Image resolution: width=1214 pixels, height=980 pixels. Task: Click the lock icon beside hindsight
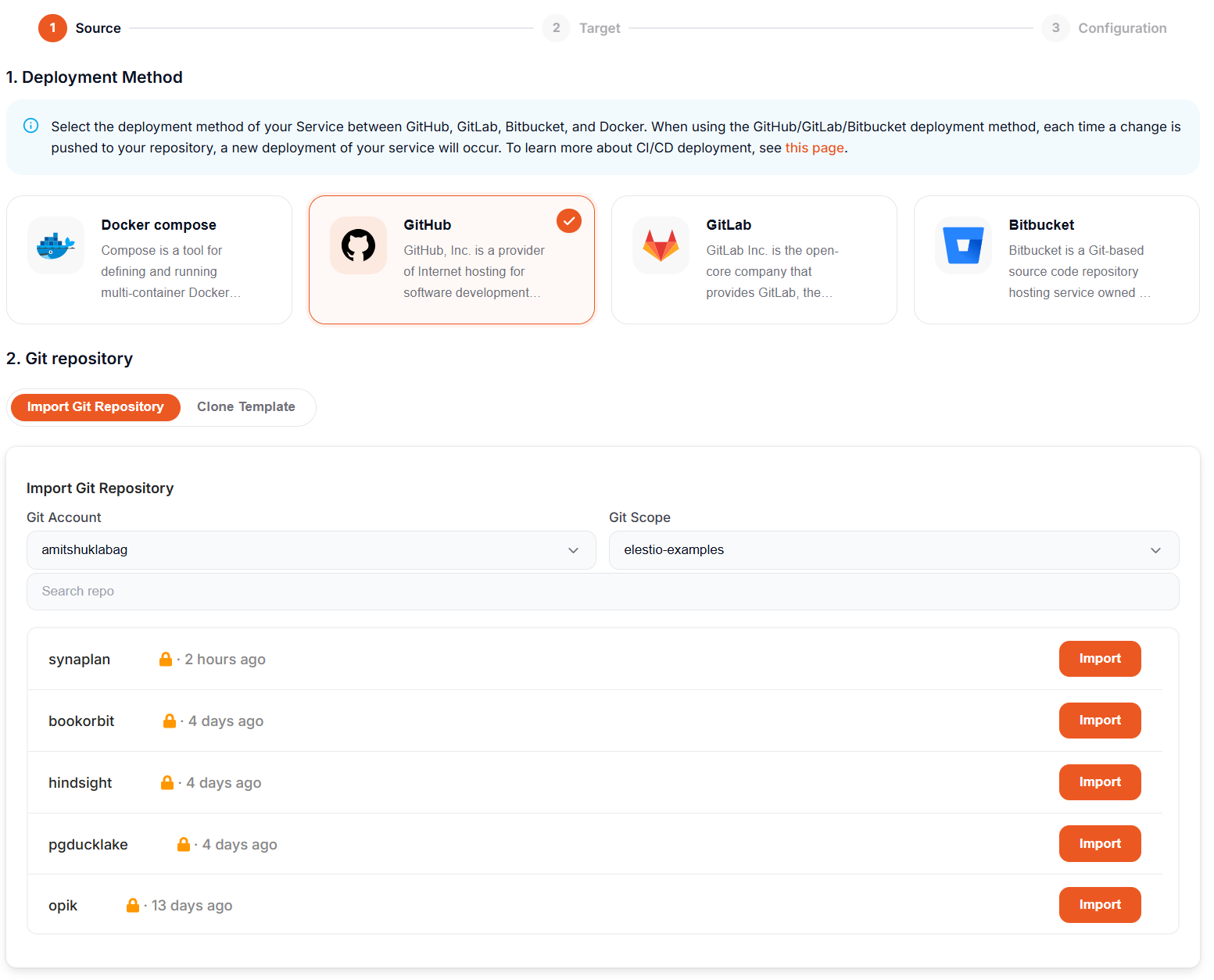[167, 783]
